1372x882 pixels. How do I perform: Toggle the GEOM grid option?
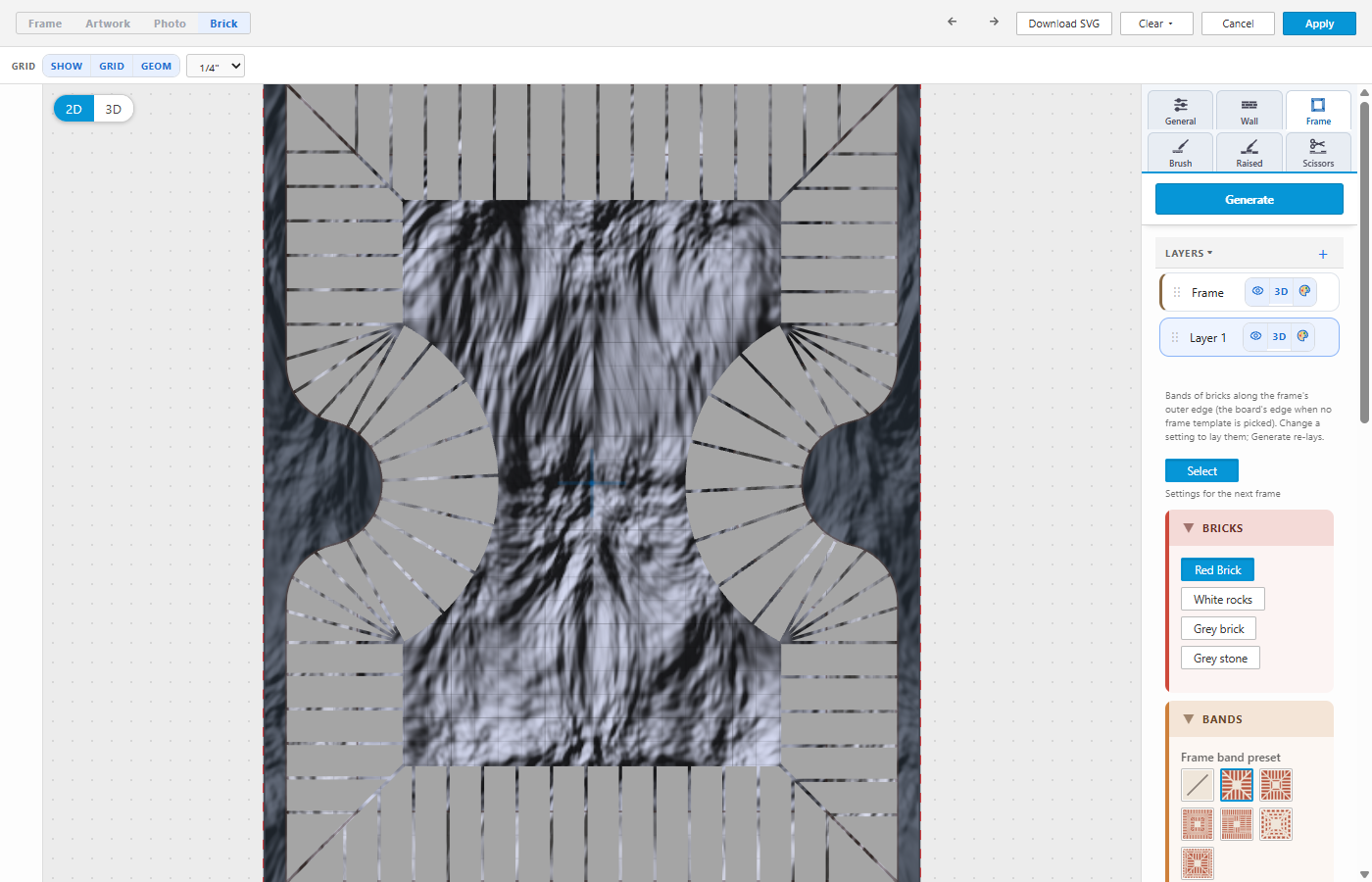[x=156, y=66]
